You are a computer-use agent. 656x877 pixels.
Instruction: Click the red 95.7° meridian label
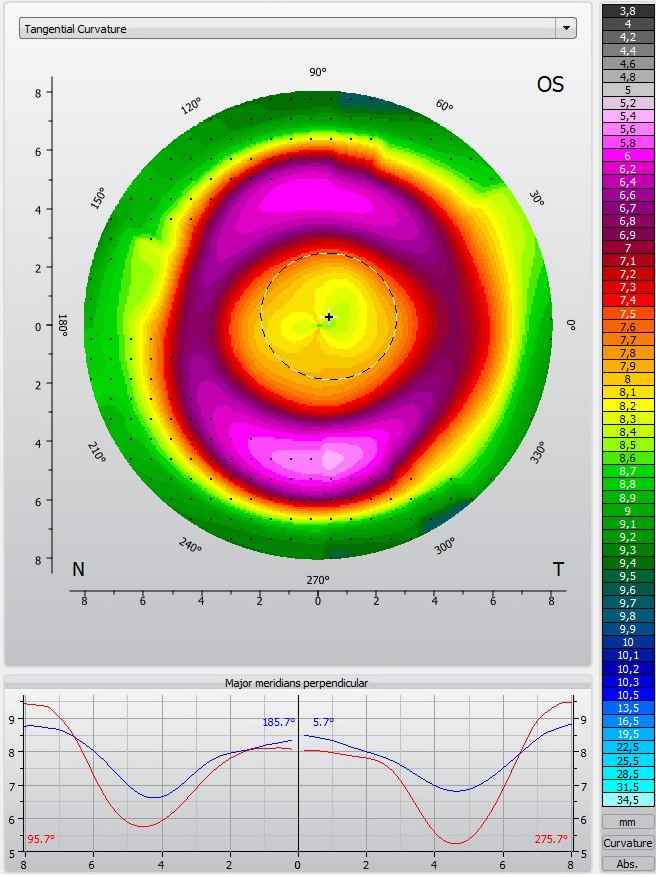(41, 839)
